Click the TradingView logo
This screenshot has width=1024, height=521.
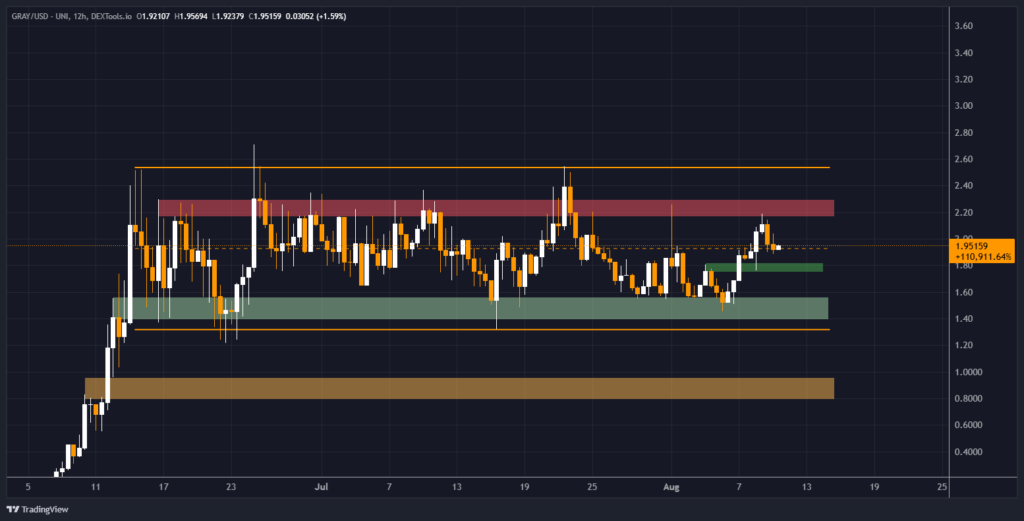tap(45, 508)
